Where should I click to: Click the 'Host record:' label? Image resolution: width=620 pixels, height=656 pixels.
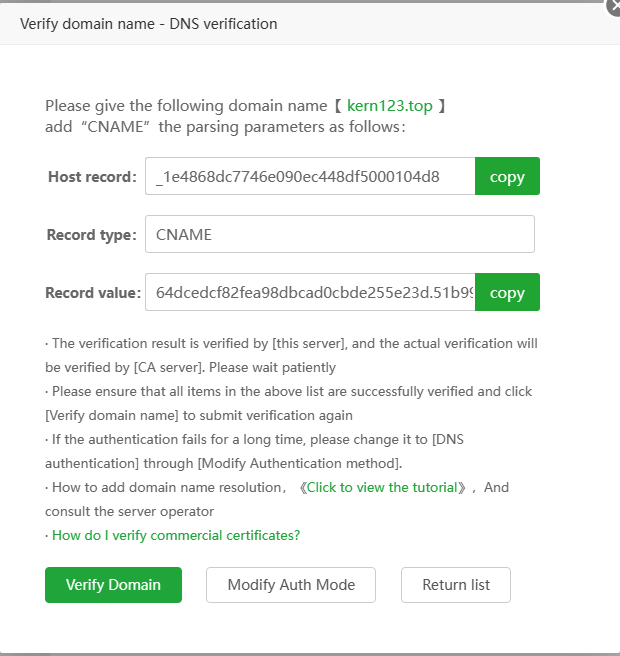(x=92, y=177)
